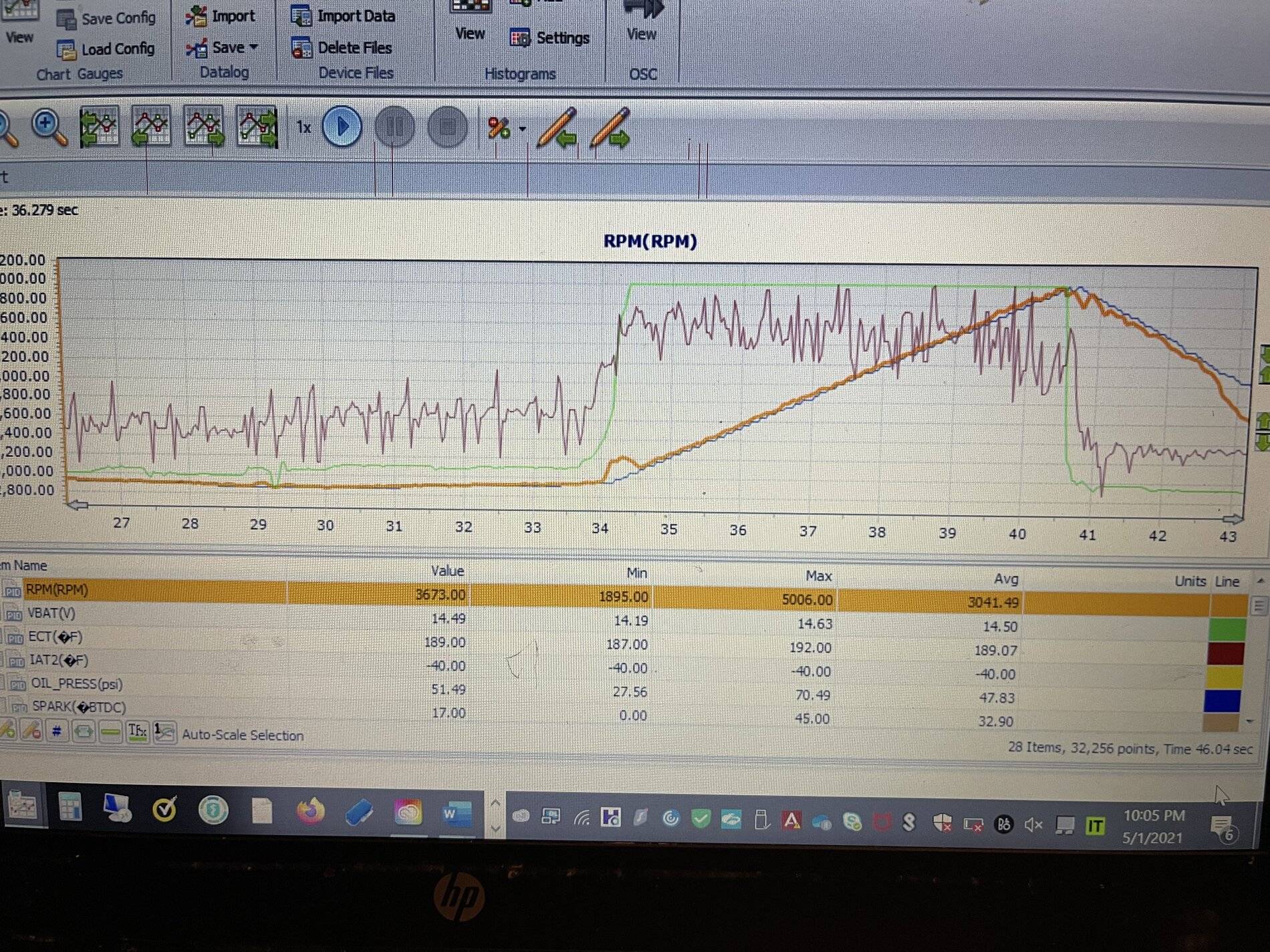The width and height of the screenshot is (1270, 952).
Task: Click Save Config in the Chart group
Action: (x=106, y=19)
